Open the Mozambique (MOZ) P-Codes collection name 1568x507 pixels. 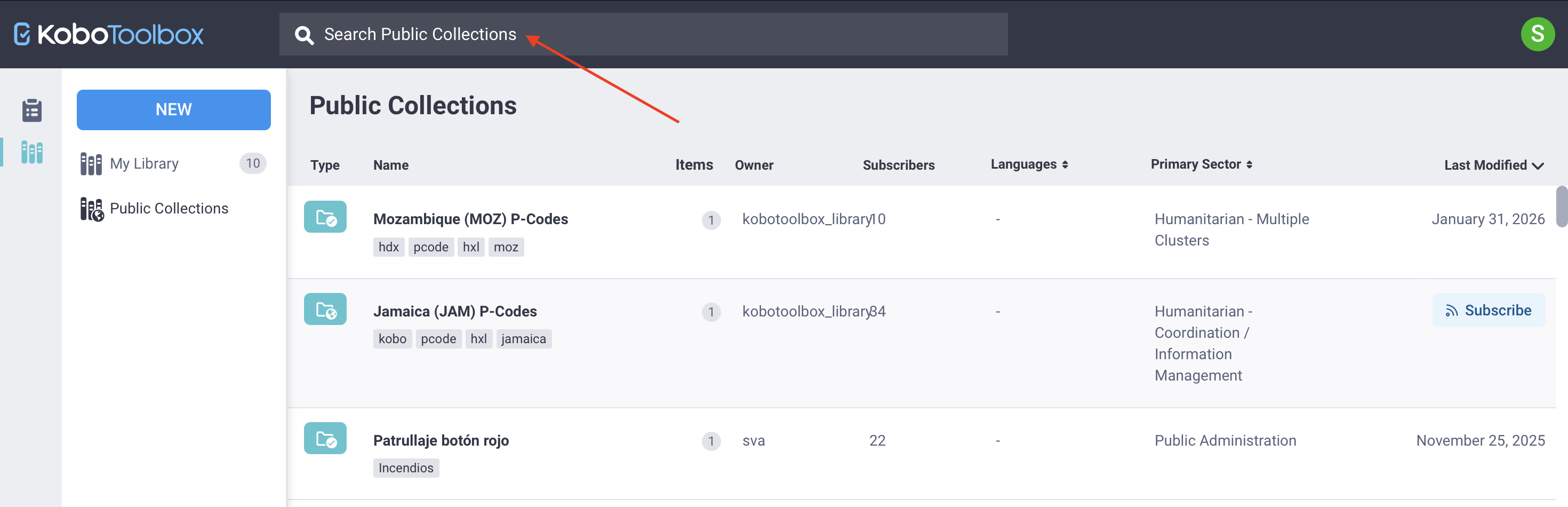pyautogui.click(x=470, y=219)
